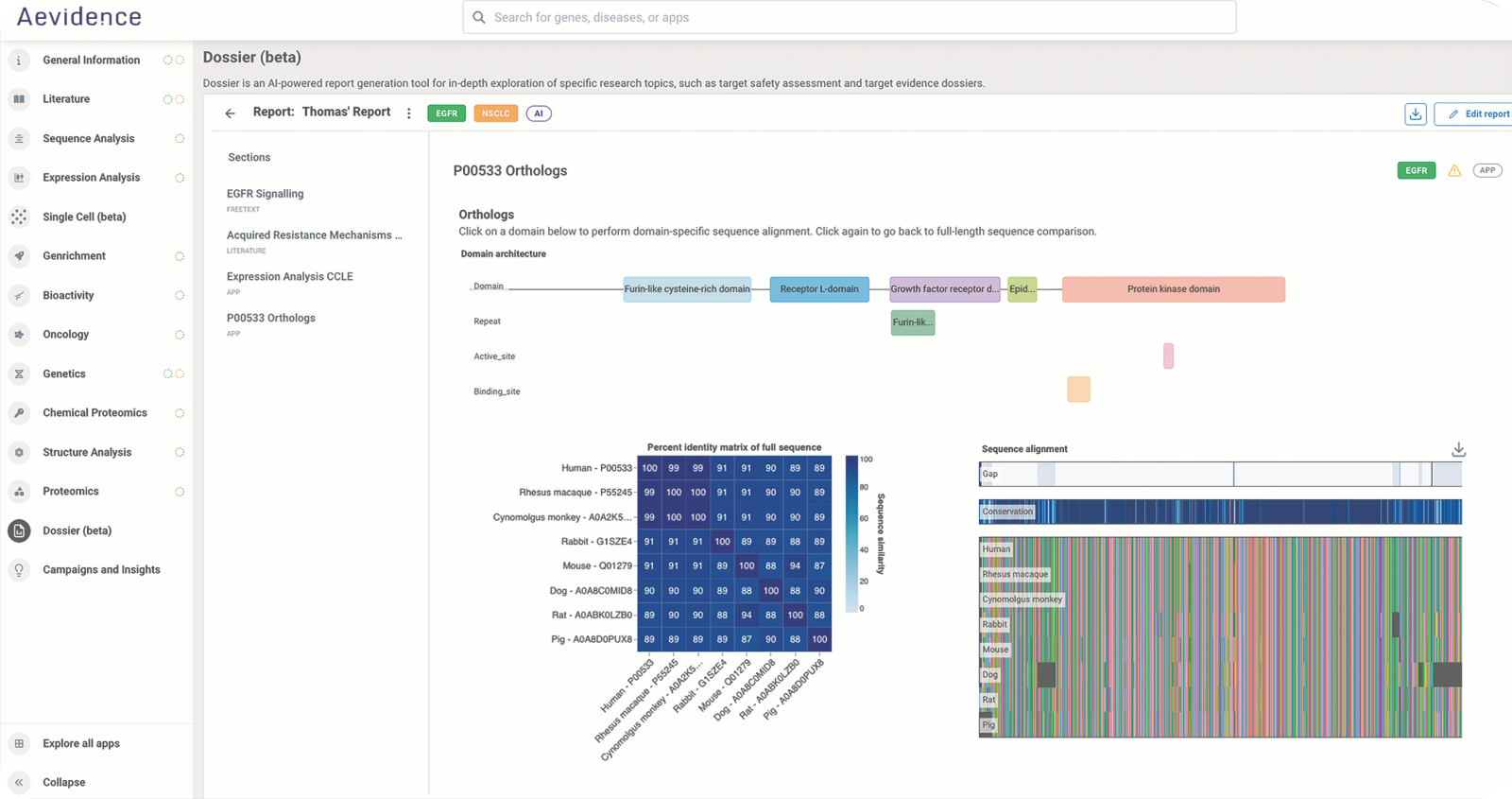The width and height of the screenshot is (1512, 799).
Task: Click the warning triangle icon
Action: coord(1454,170)
